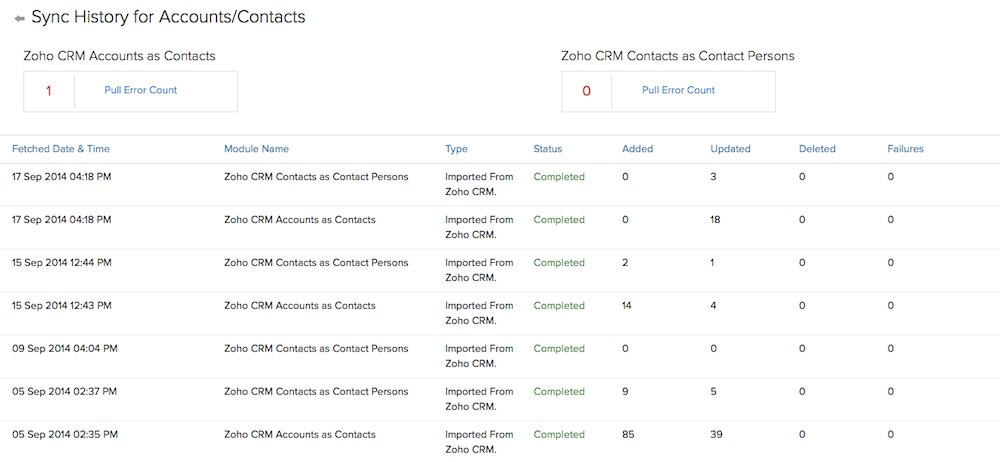Image resolution: width=1000 pixels, height=462 pixels.
Task: Open Pull Error Count for Contact Persons
Action: 678,90
